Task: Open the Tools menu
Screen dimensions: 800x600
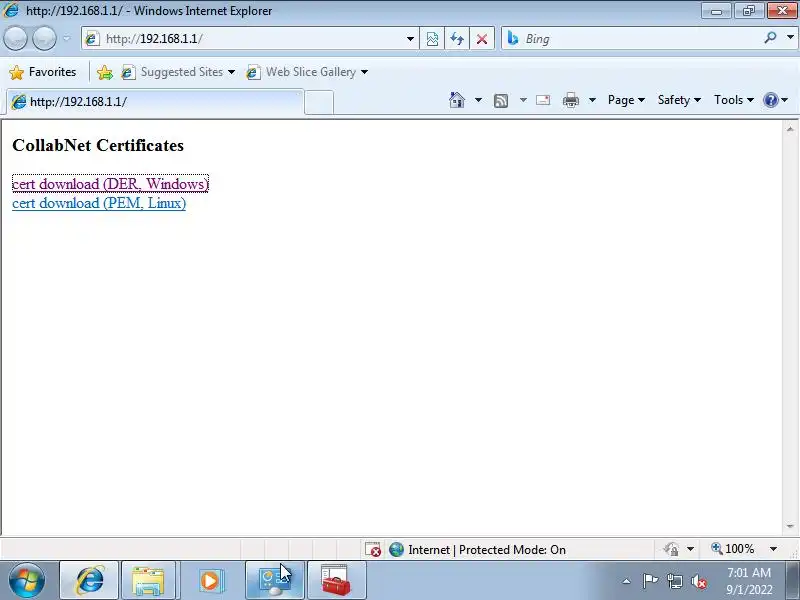Action: (x=734, y=100)
